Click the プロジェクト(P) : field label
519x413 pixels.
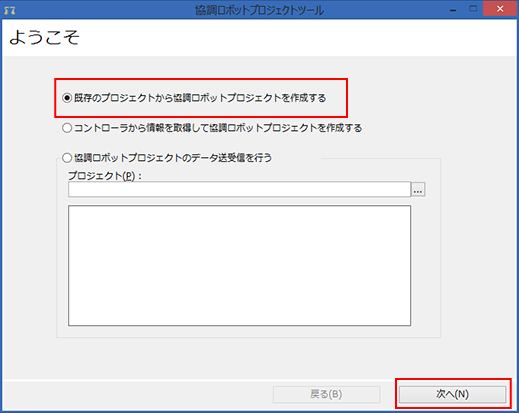click(x=105, y=176)
